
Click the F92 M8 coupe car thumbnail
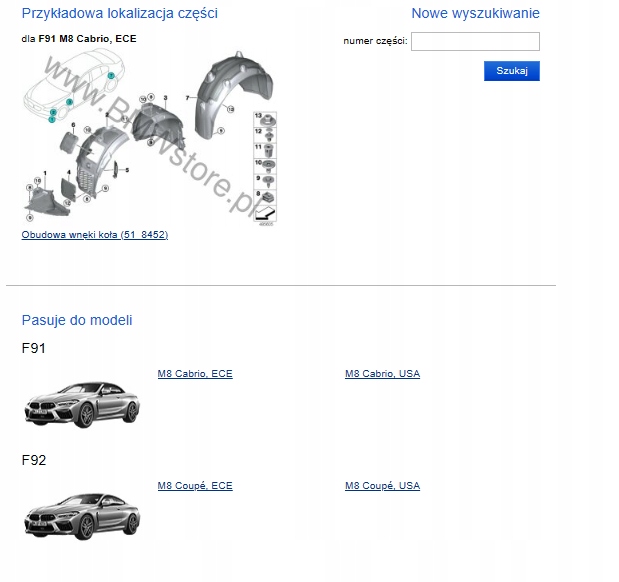click(x=82, y=516)
